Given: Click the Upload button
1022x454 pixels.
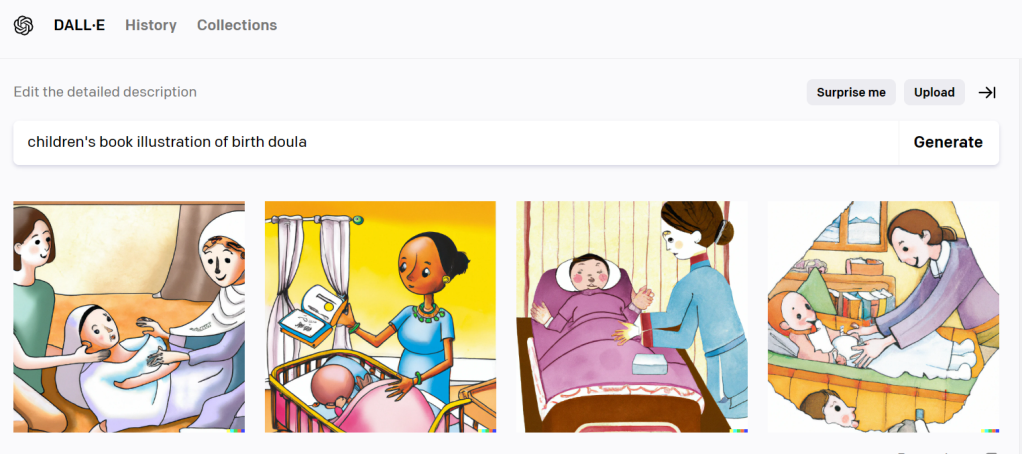Looking at the screenshot, I should [934, 92].
